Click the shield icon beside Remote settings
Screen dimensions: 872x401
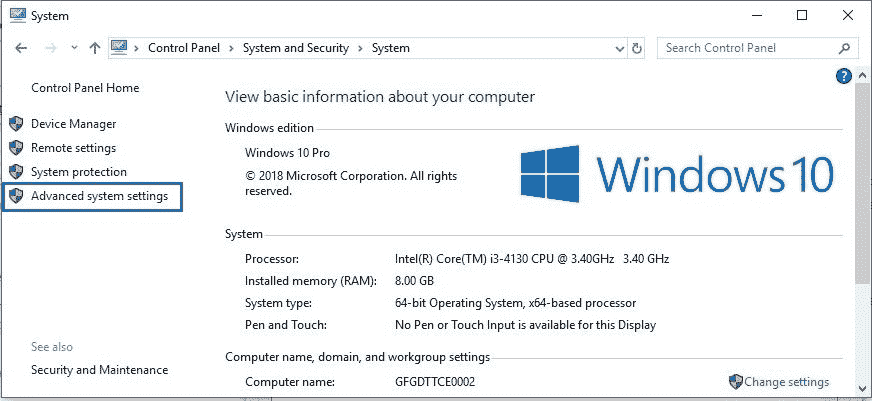[15, 148]
